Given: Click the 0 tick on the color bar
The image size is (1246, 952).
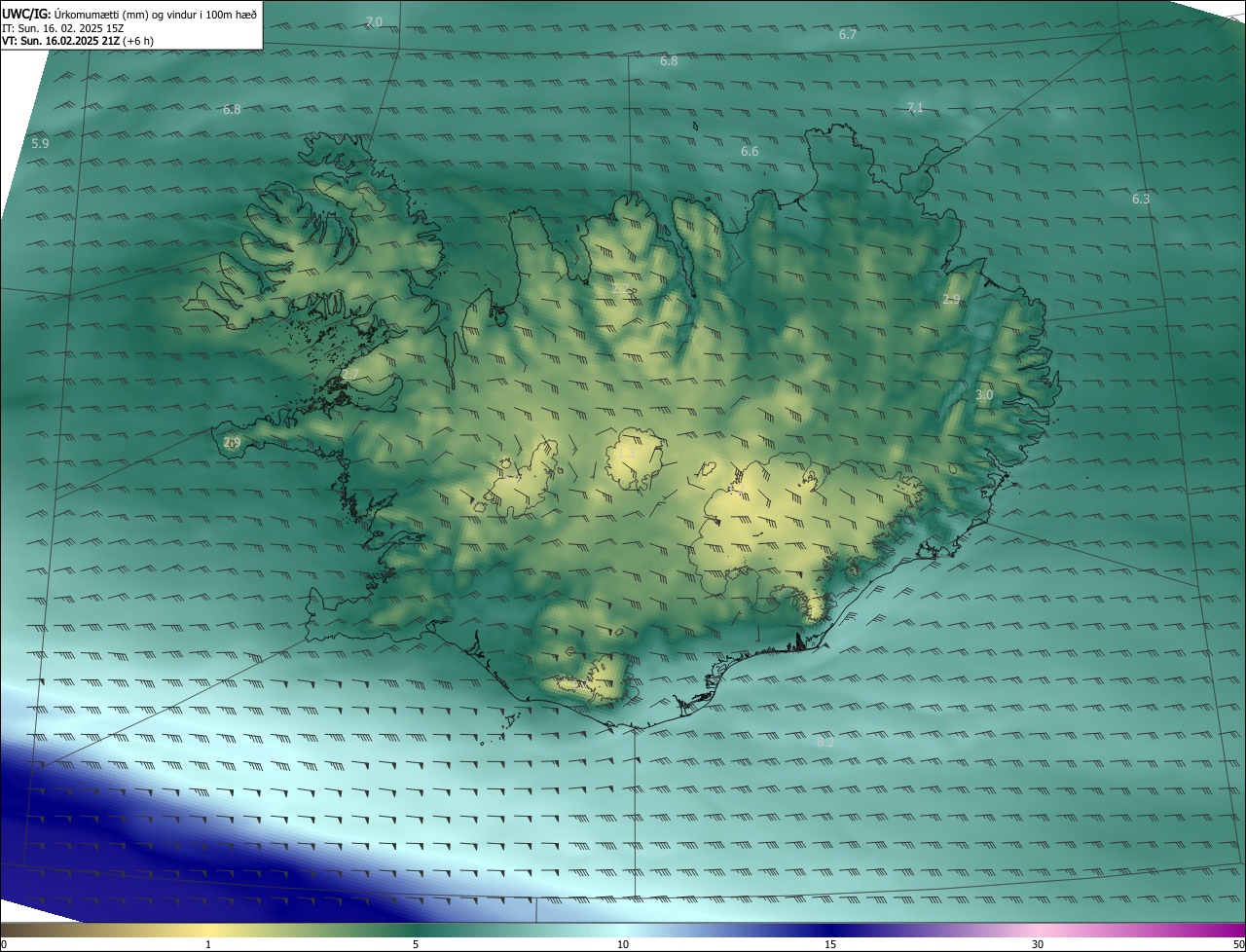Looking at the screenshot, I should coord(4,944).
